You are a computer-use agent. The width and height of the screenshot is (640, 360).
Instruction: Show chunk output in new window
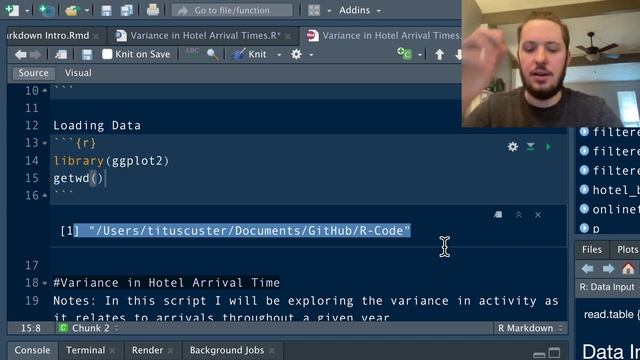pyautogui.click(x=498, y=215)
